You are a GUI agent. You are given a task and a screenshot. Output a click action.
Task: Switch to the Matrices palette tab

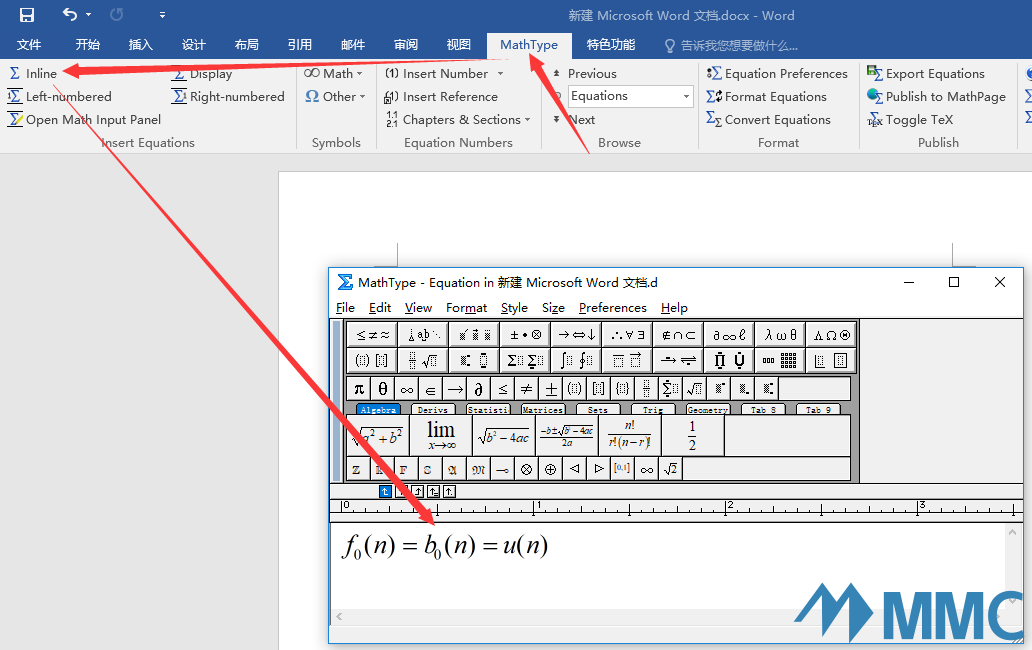tap(542, 409)
